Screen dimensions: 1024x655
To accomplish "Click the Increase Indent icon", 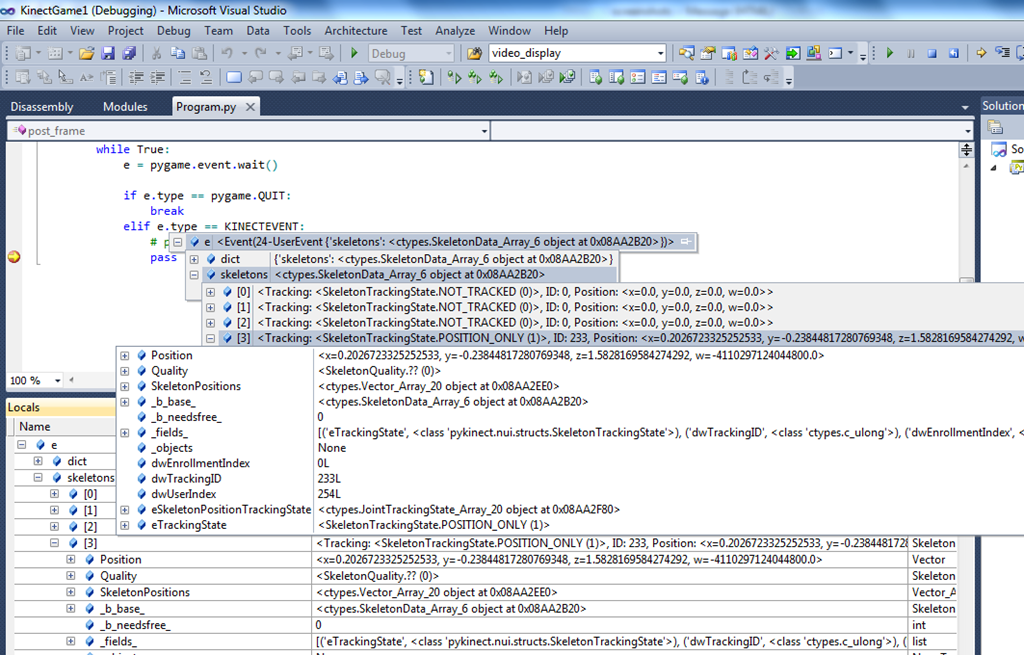I will pyautogui.click(x=158, y=78).
